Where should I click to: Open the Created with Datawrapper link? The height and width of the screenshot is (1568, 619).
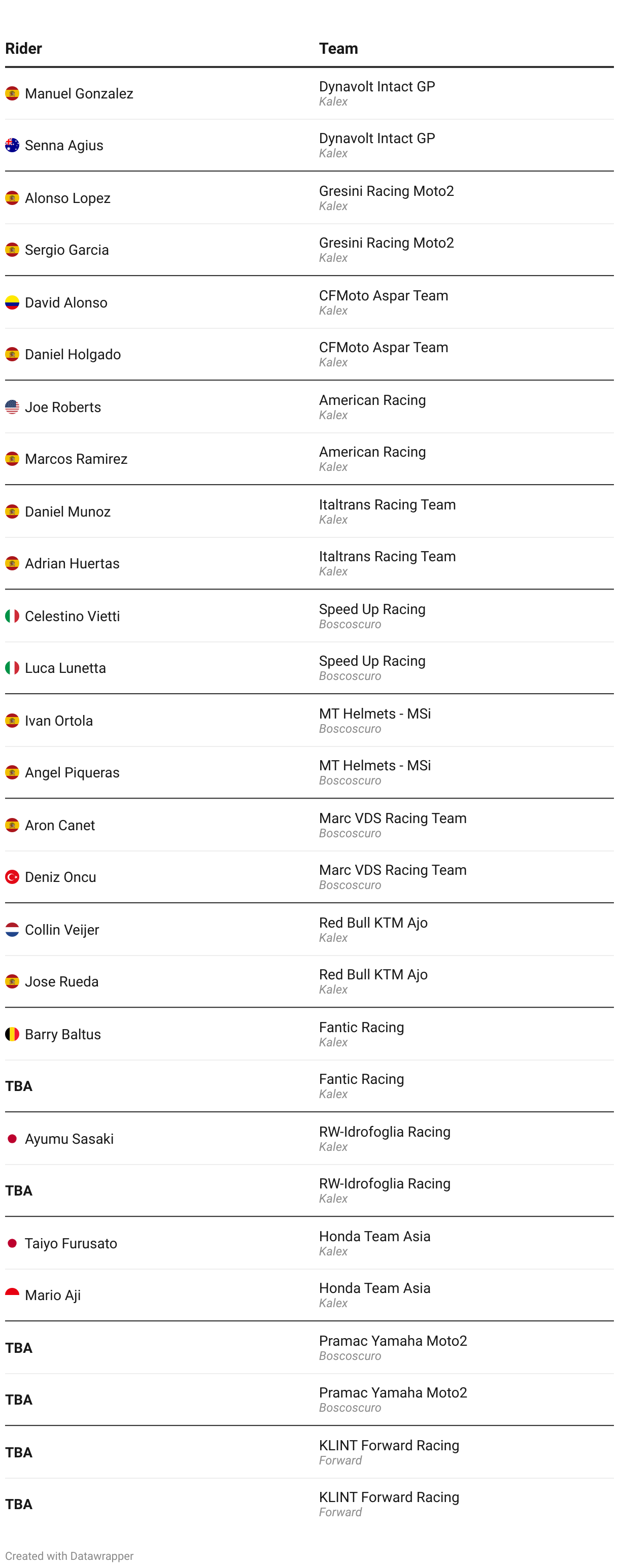[70, 1556]
